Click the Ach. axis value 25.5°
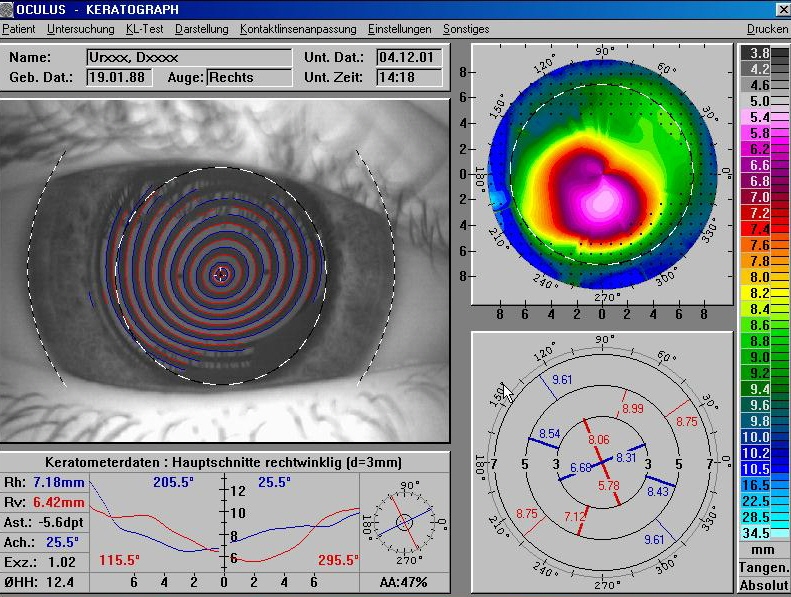This screenshot has height=597, width=791. click(63, 542)
